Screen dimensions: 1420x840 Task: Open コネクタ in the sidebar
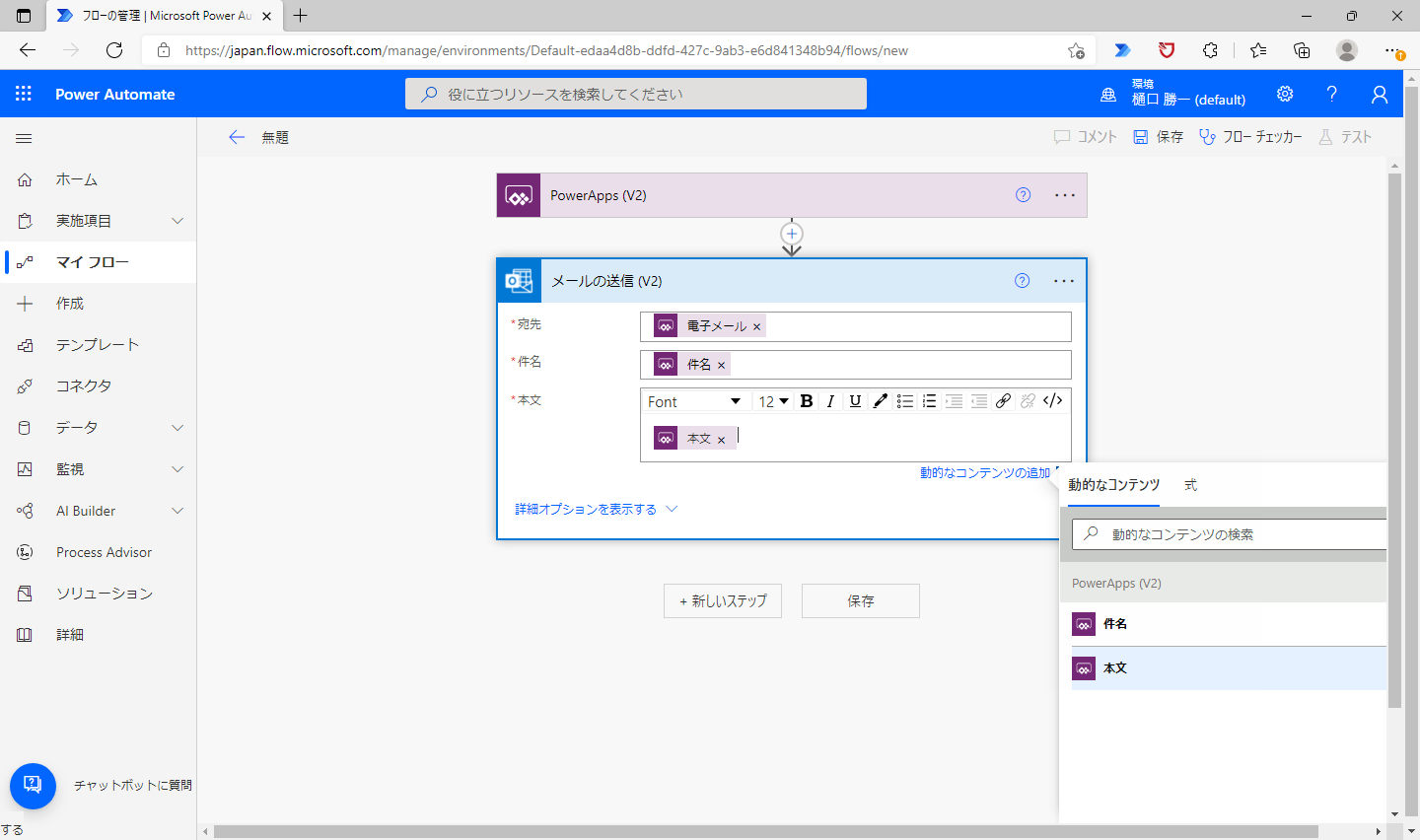(x=99, y=386)
